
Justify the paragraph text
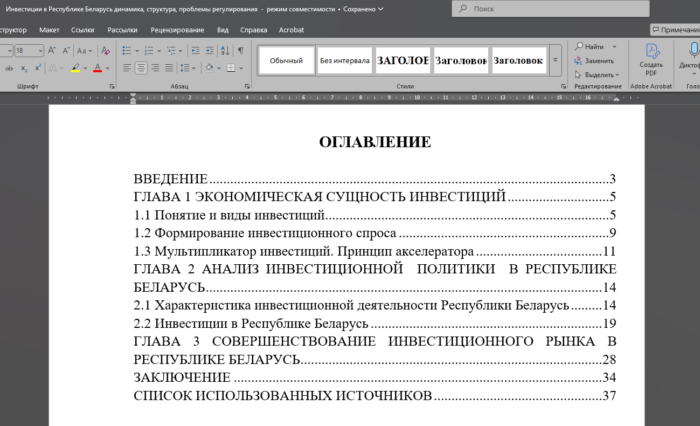169,68
